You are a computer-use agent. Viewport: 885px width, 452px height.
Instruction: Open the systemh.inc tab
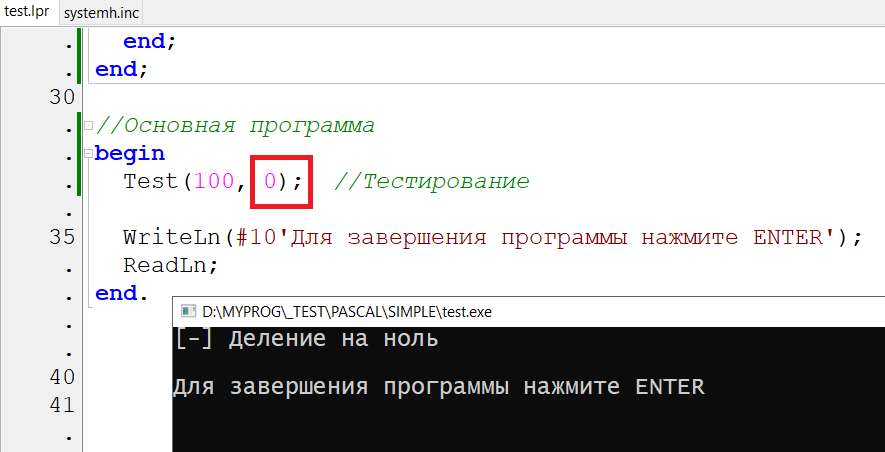pyautogui.click(x=101, y=13)
